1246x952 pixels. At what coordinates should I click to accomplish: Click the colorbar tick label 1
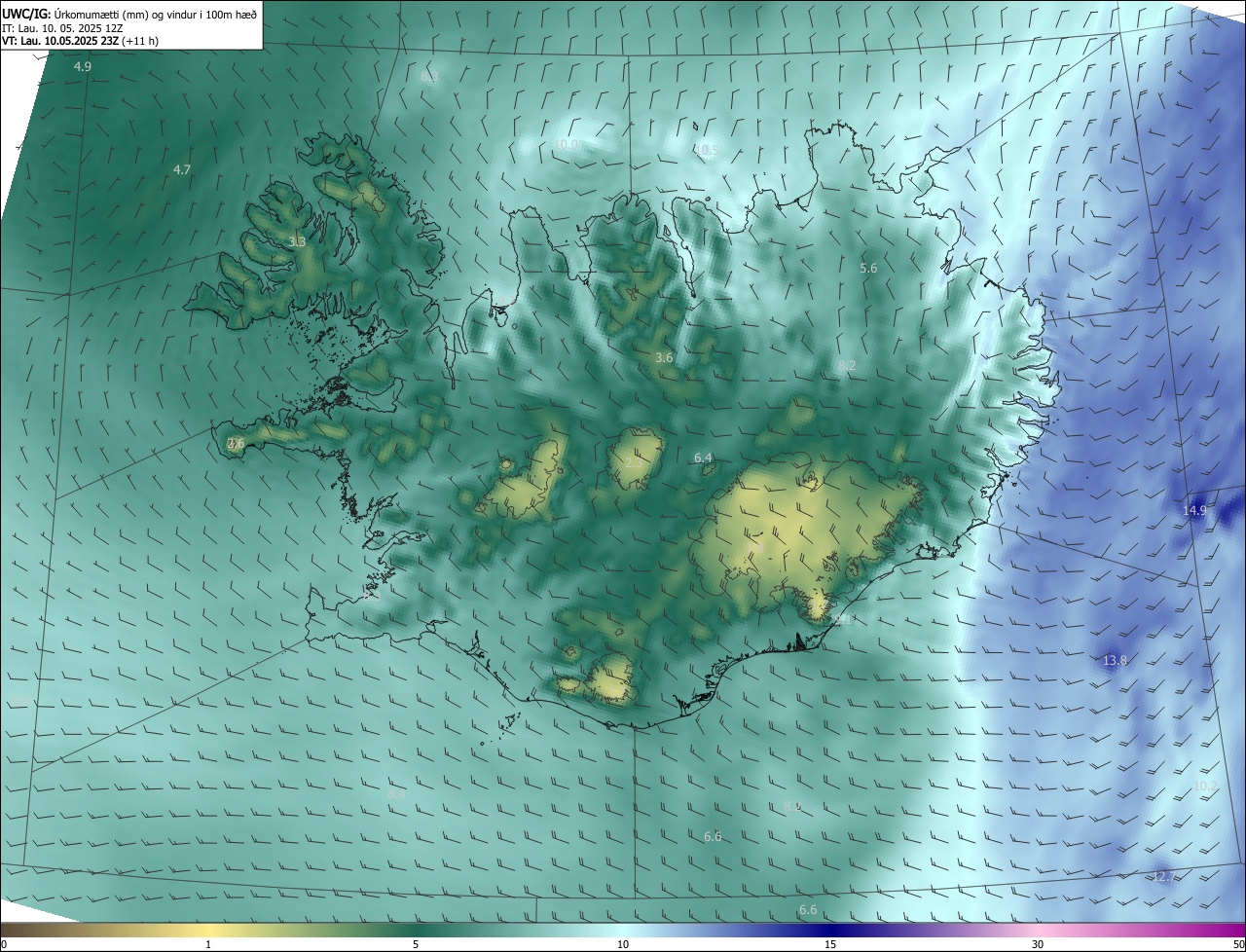[208, 944]
